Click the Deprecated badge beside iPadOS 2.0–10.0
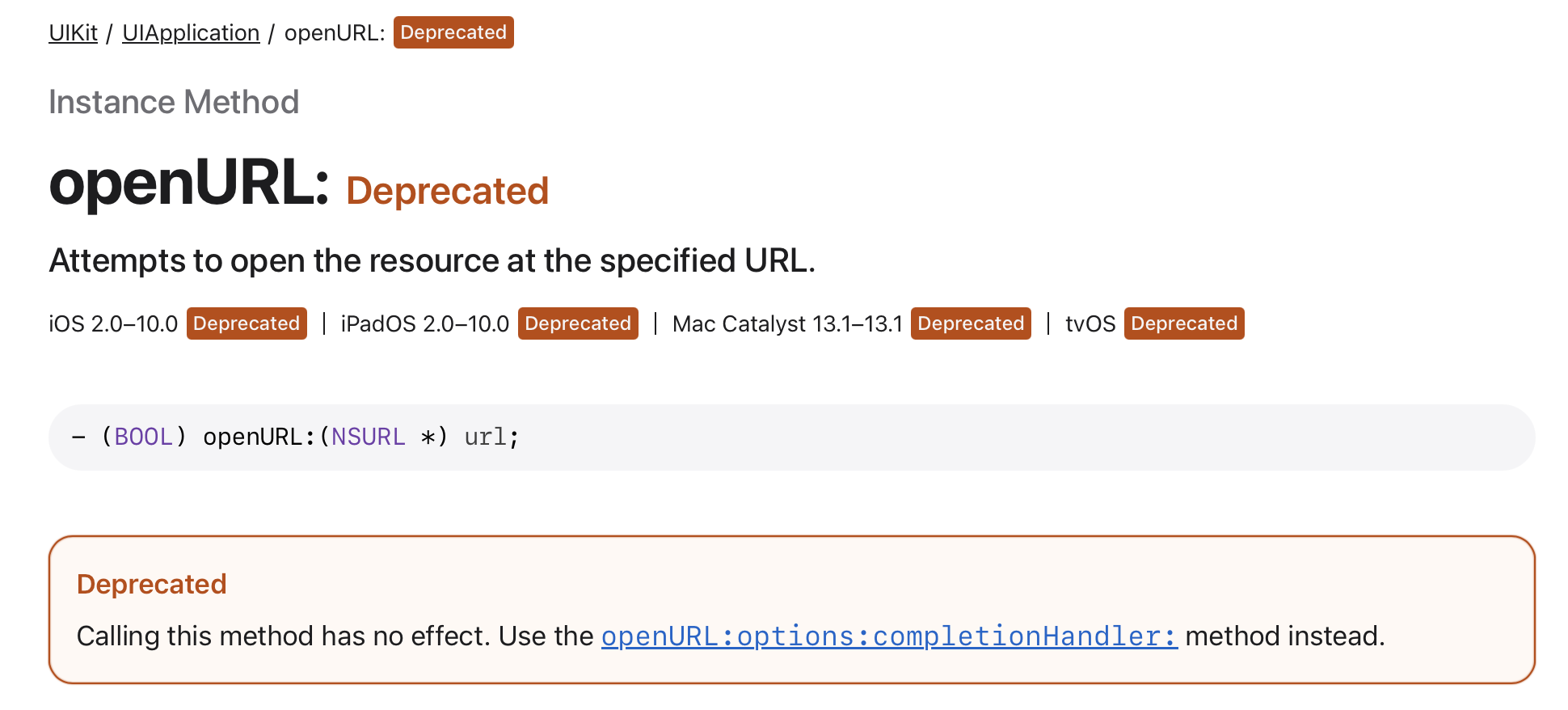Viewport: 1568px width, 710px height. pyautogui.click(x=578, y=323)
